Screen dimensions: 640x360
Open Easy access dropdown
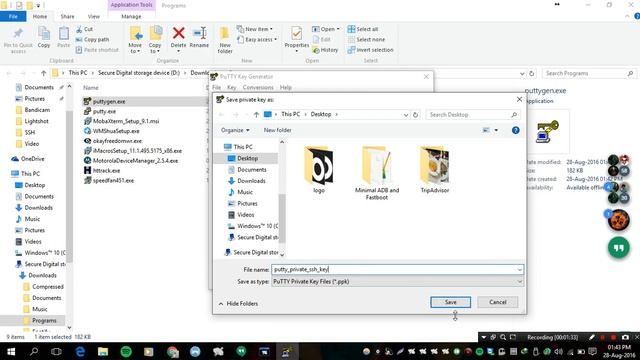click(x=257, y=40)
